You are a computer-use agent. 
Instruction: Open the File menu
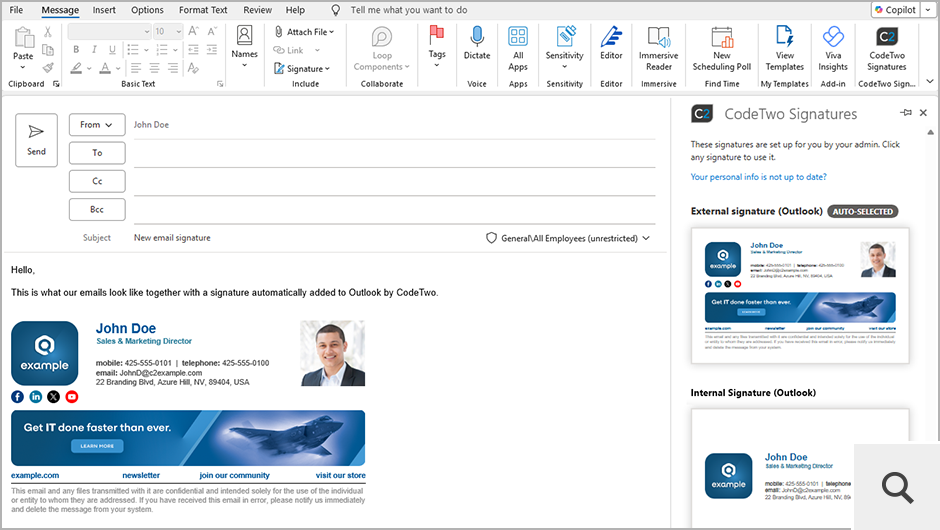pos(16,10)
